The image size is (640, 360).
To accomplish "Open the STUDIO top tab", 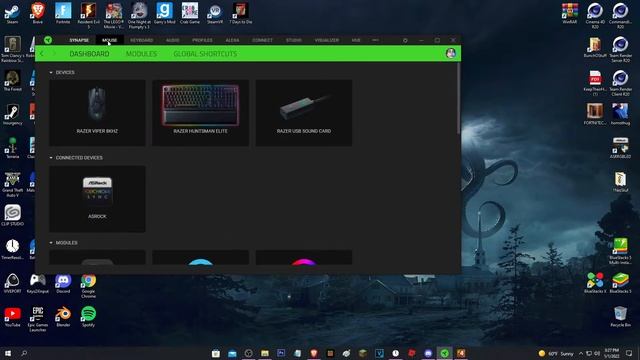I will click(293, 40).
